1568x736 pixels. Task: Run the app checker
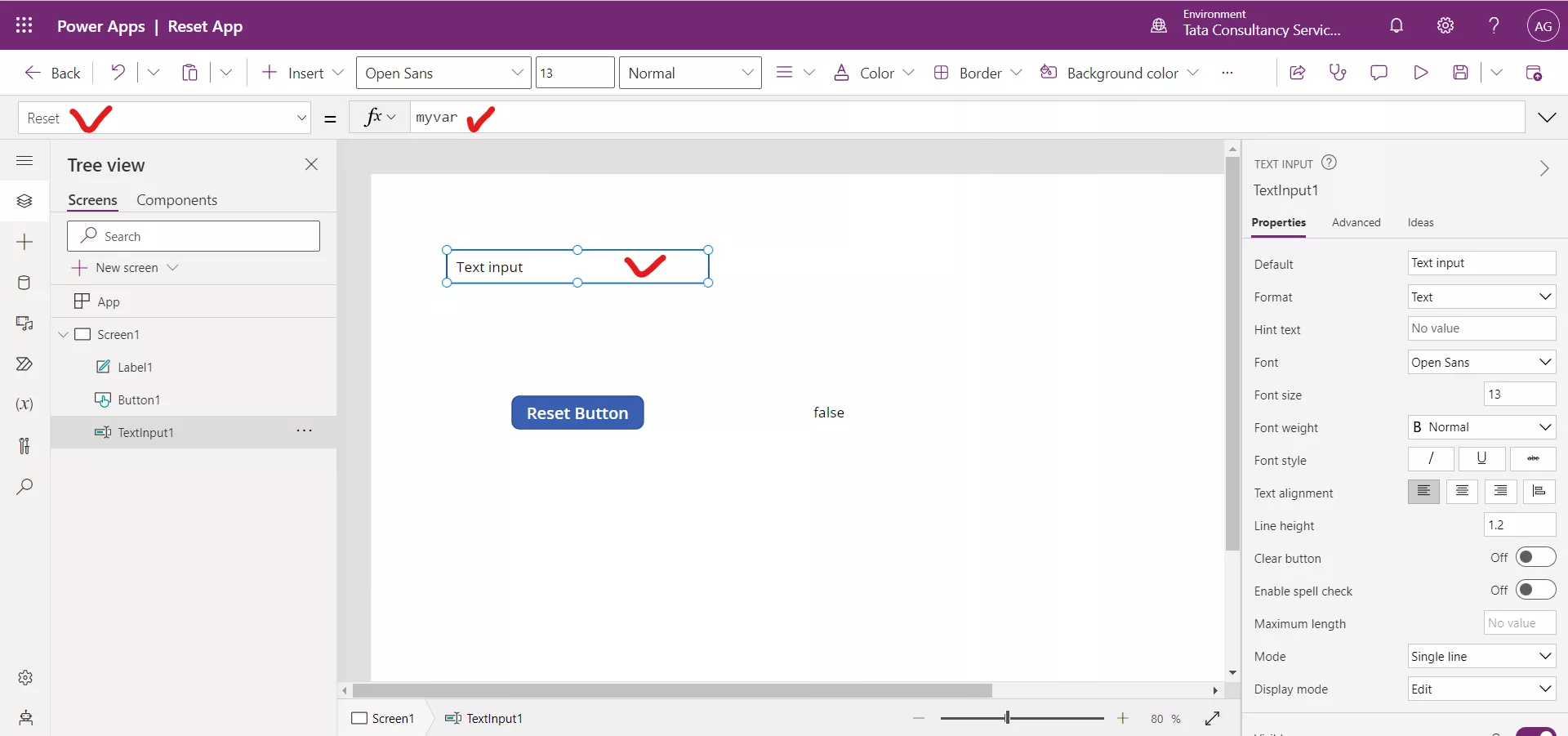coord(1338,72)
